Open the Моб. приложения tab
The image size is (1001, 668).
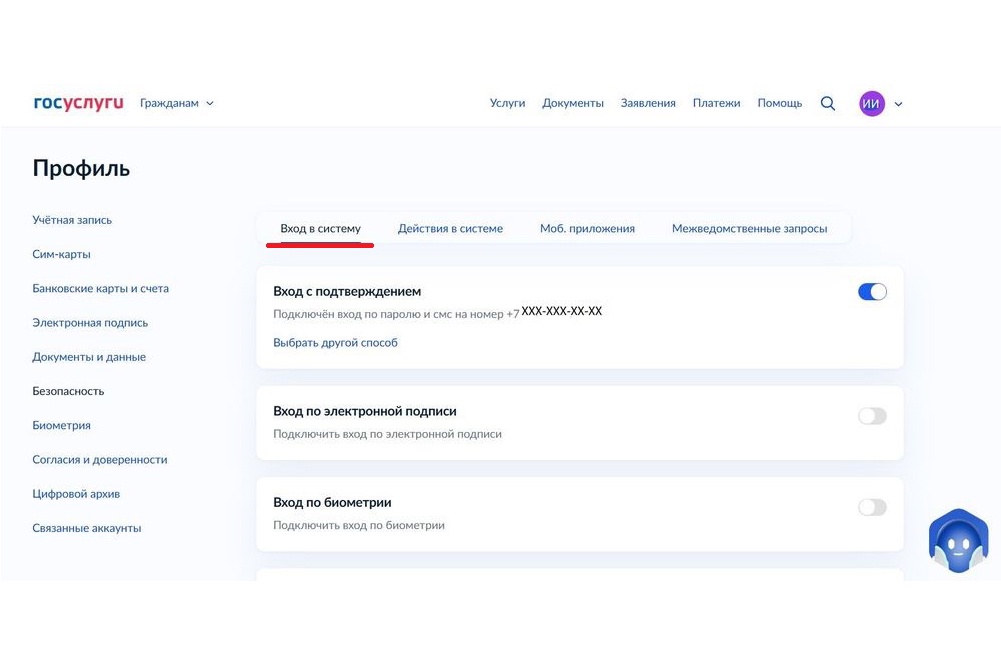pyautogui.click(x=587, y=228)
